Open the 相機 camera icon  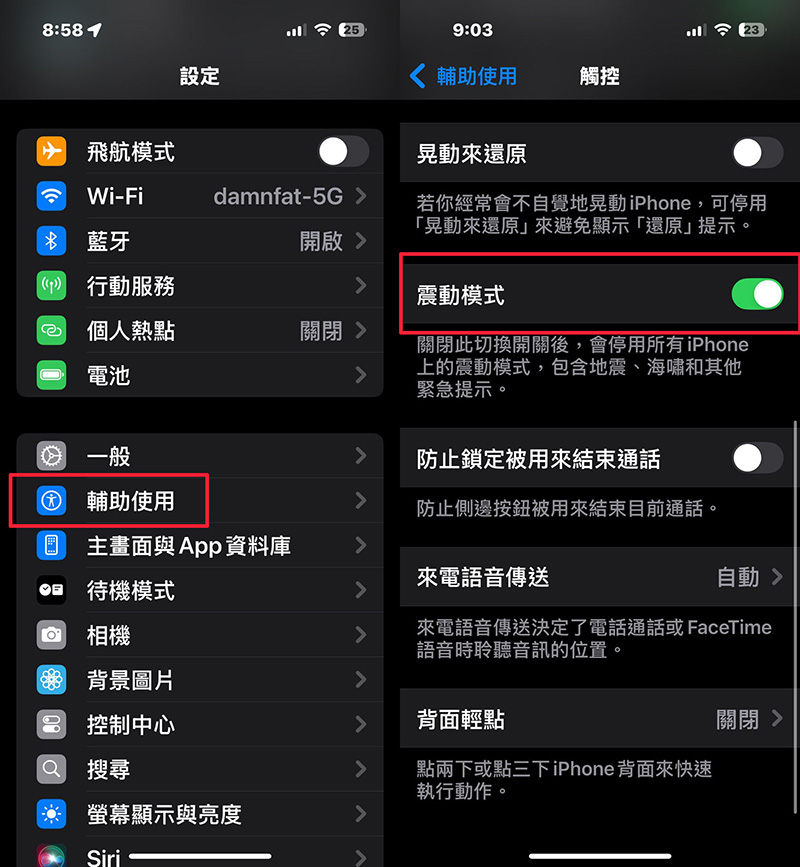[51, 635]
